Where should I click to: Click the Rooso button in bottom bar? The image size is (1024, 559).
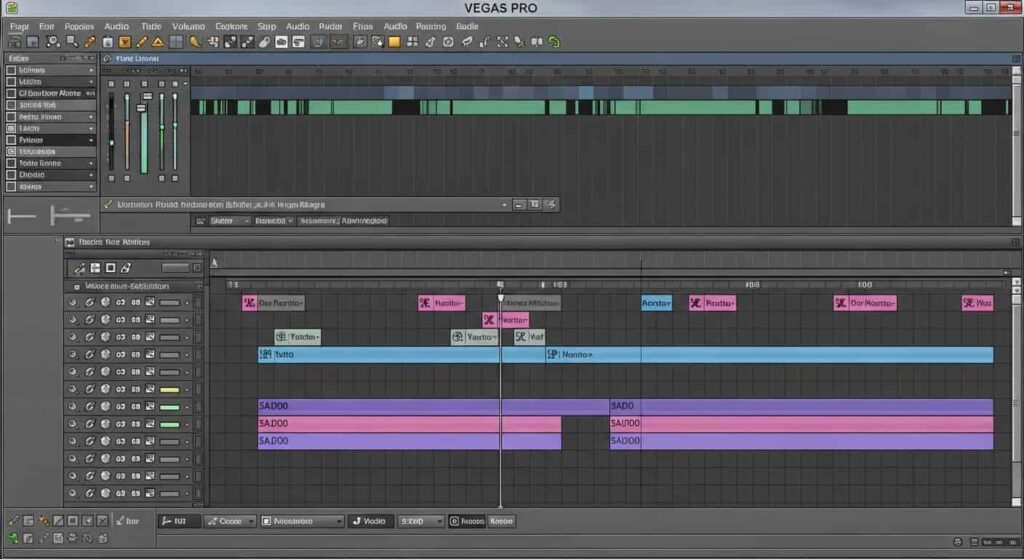coord(467,521)
